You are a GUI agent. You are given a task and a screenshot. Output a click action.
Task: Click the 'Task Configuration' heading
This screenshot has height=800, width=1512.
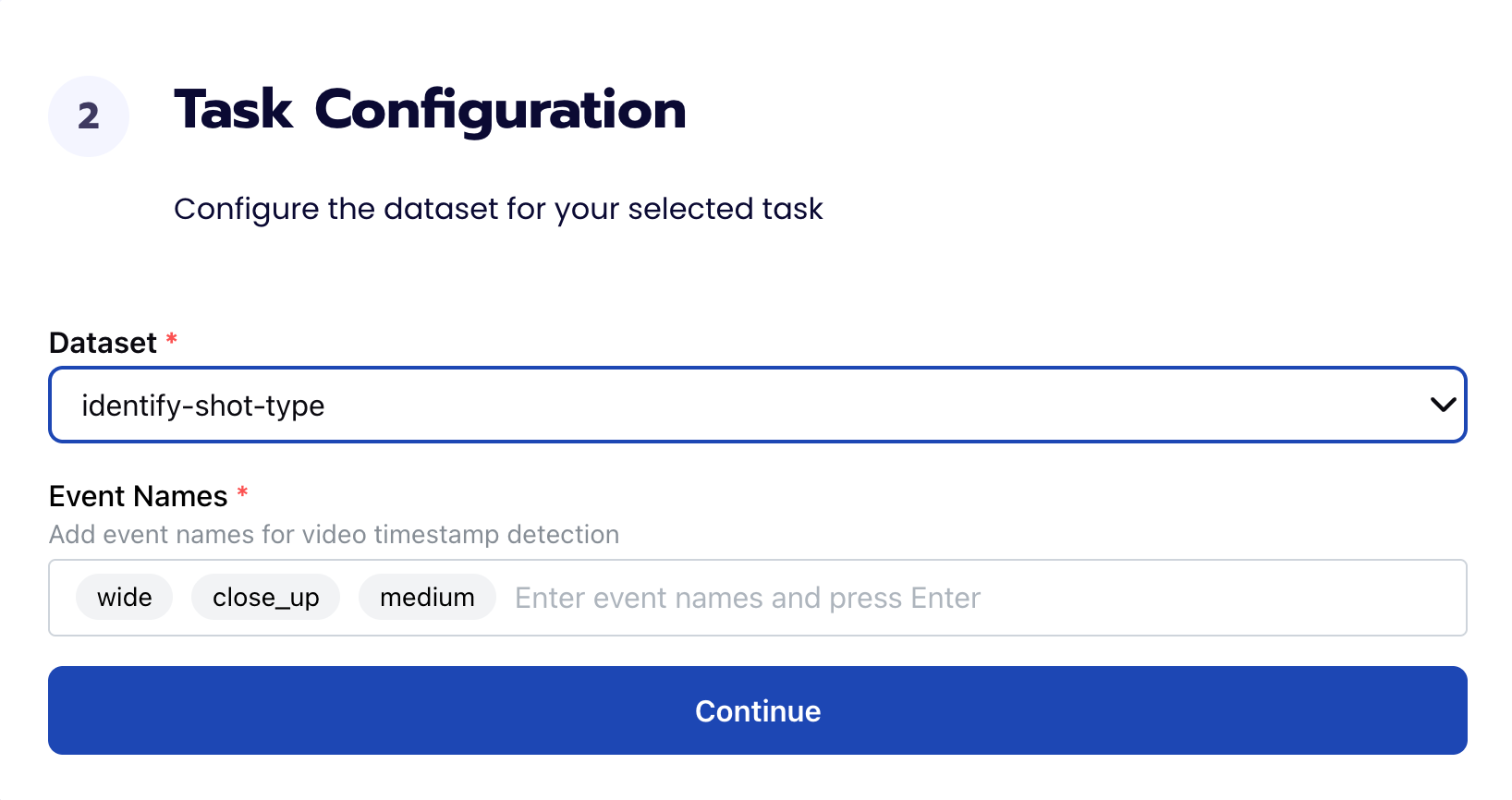430,110
